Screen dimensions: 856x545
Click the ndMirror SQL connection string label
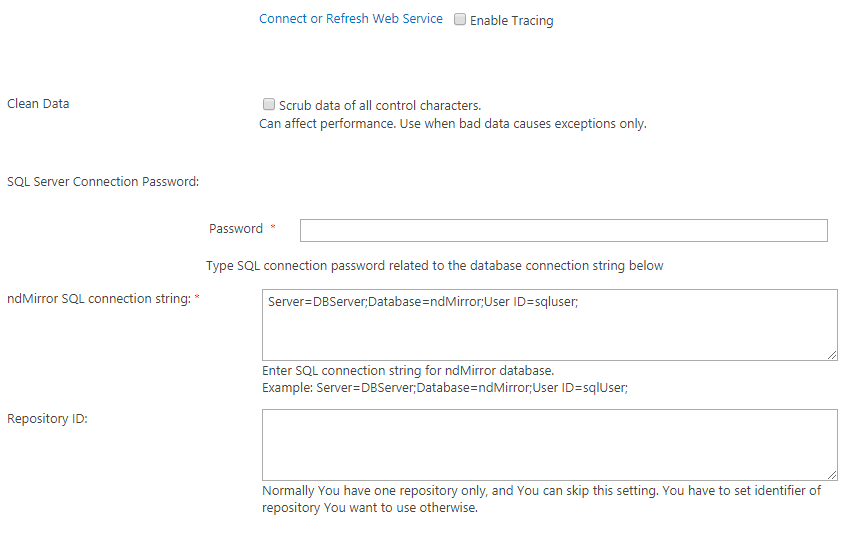click(x=98, y=299)
